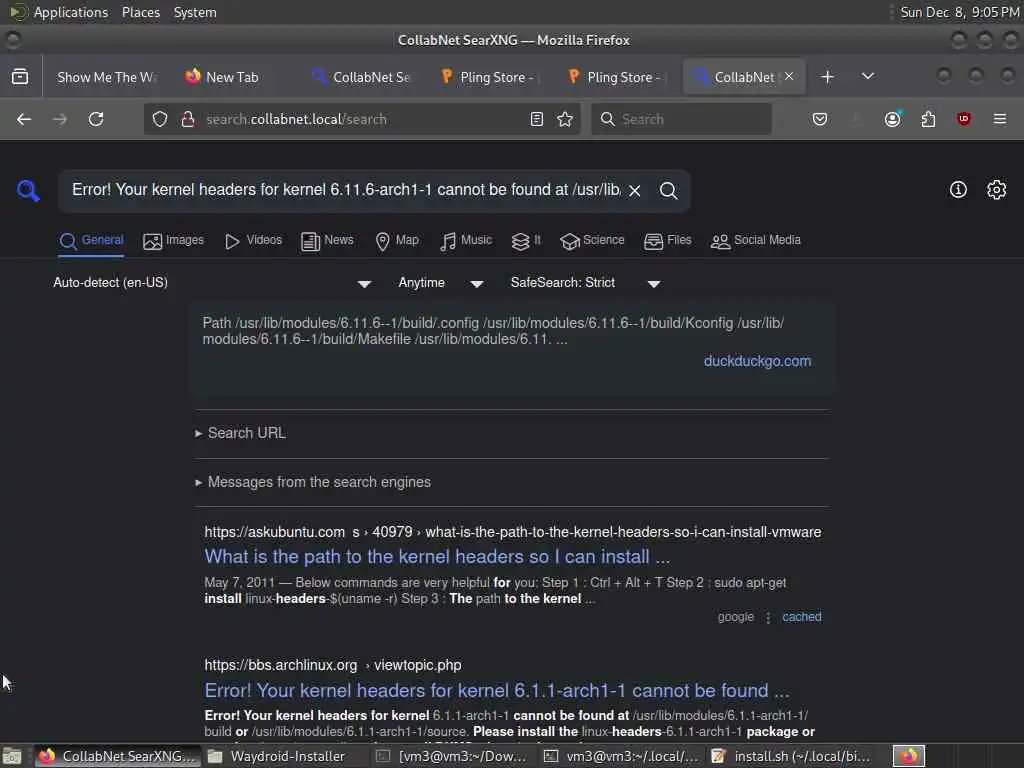The height and width of the screenshot is (768, 1024).
Task: Open the SafeSearch: Strict dropdown
Action: [x=586, y=283]
